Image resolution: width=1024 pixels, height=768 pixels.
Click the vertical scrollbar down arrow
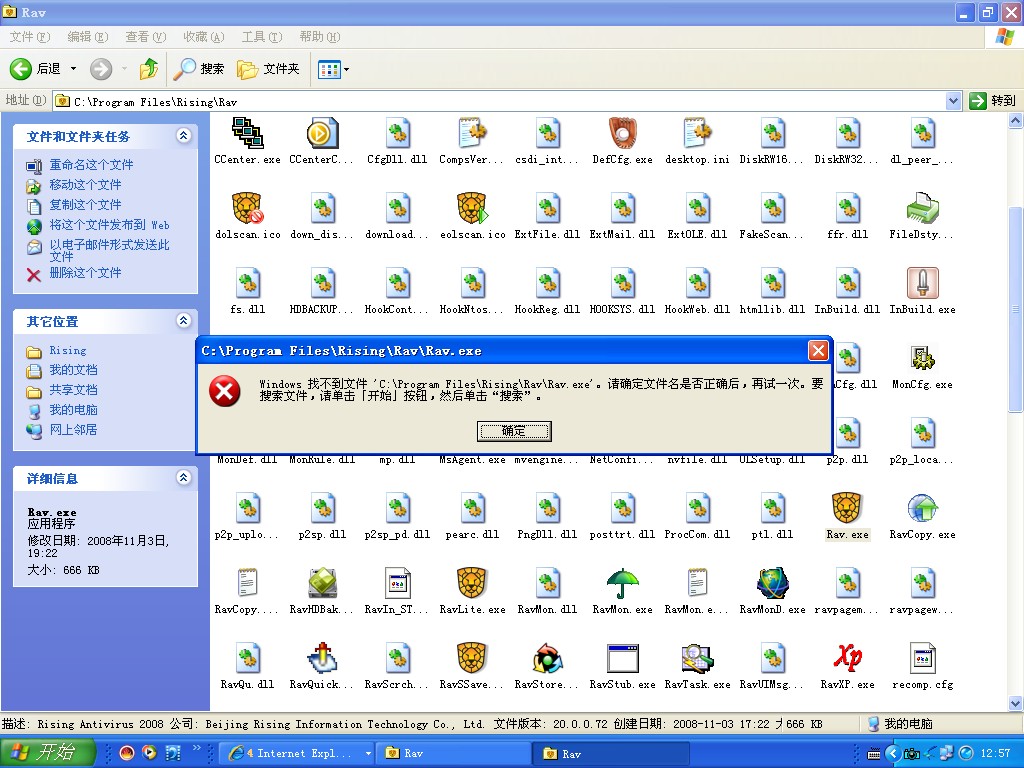[1016, 703]
